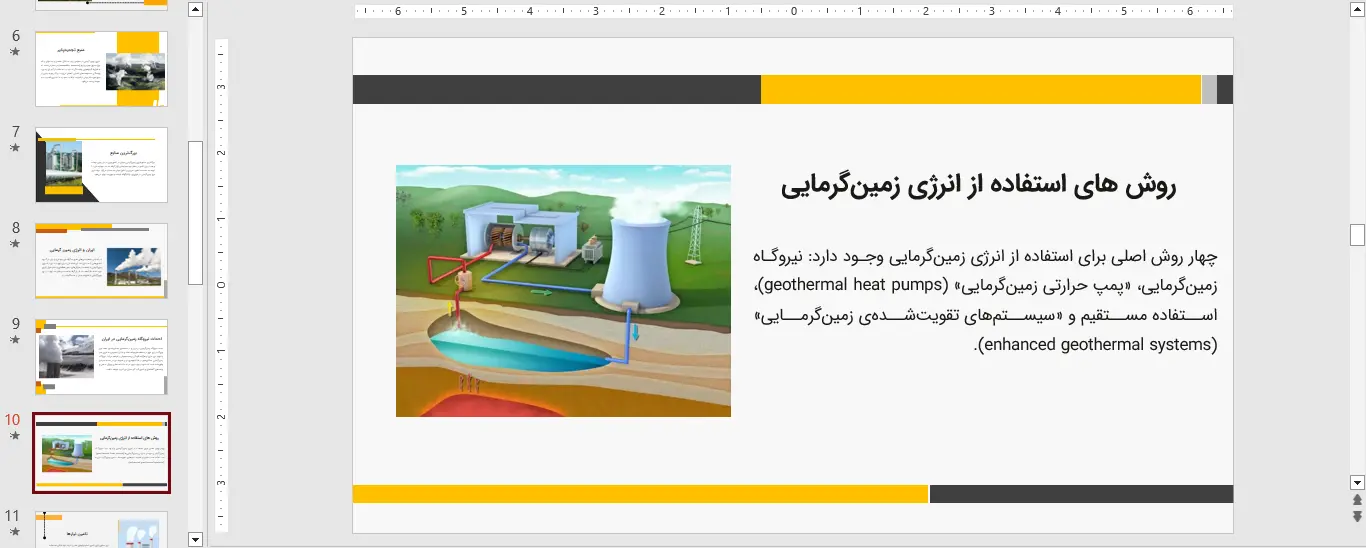Click the thumbnail pane scrollbar handle
This screenshot has width=1366, height=548.
(x=195, y=212)
